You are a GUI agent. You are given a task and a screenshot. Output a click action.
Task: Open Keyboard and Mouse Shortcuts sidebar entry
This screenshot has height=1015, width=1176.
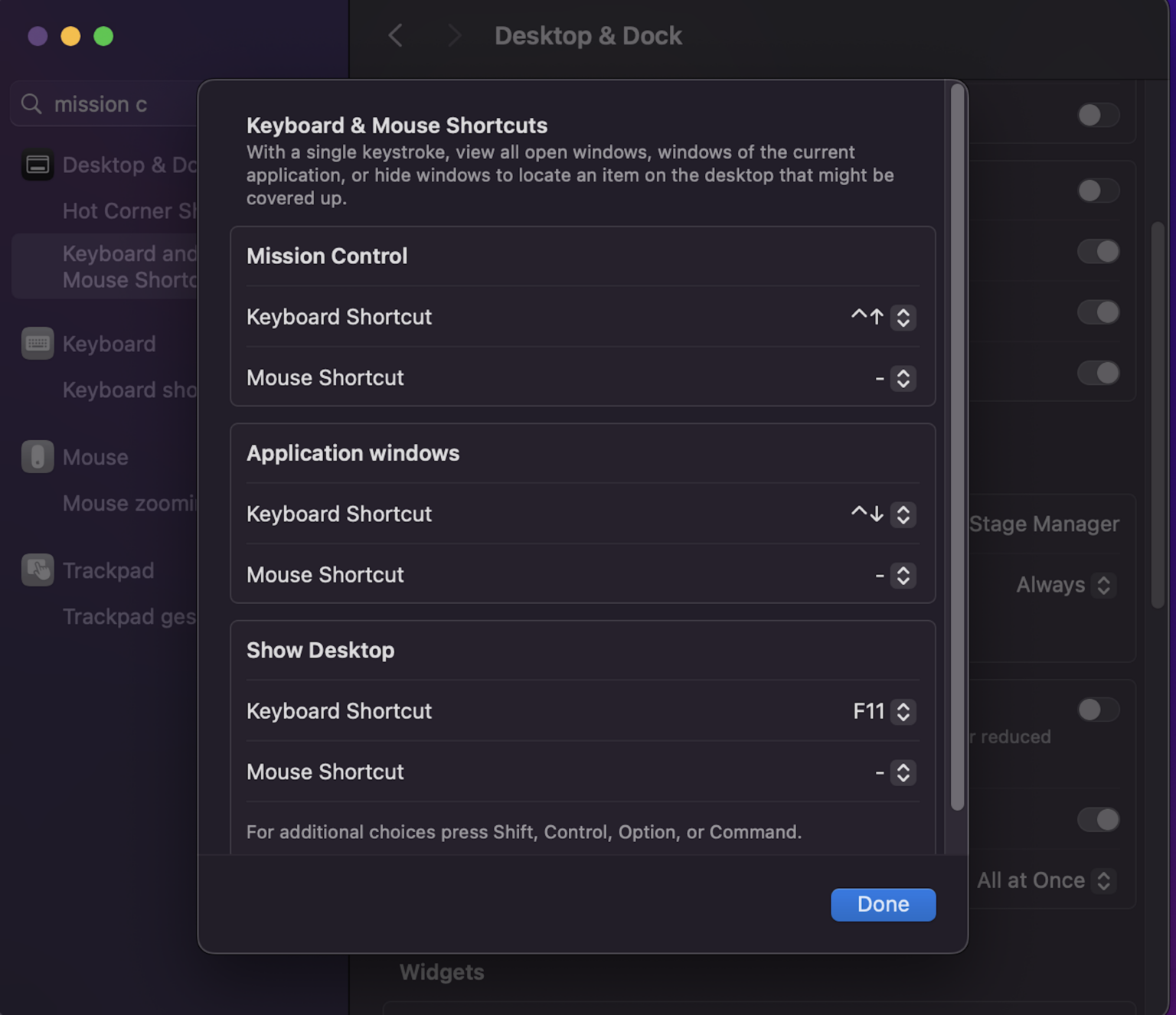[x=129, y=266]
